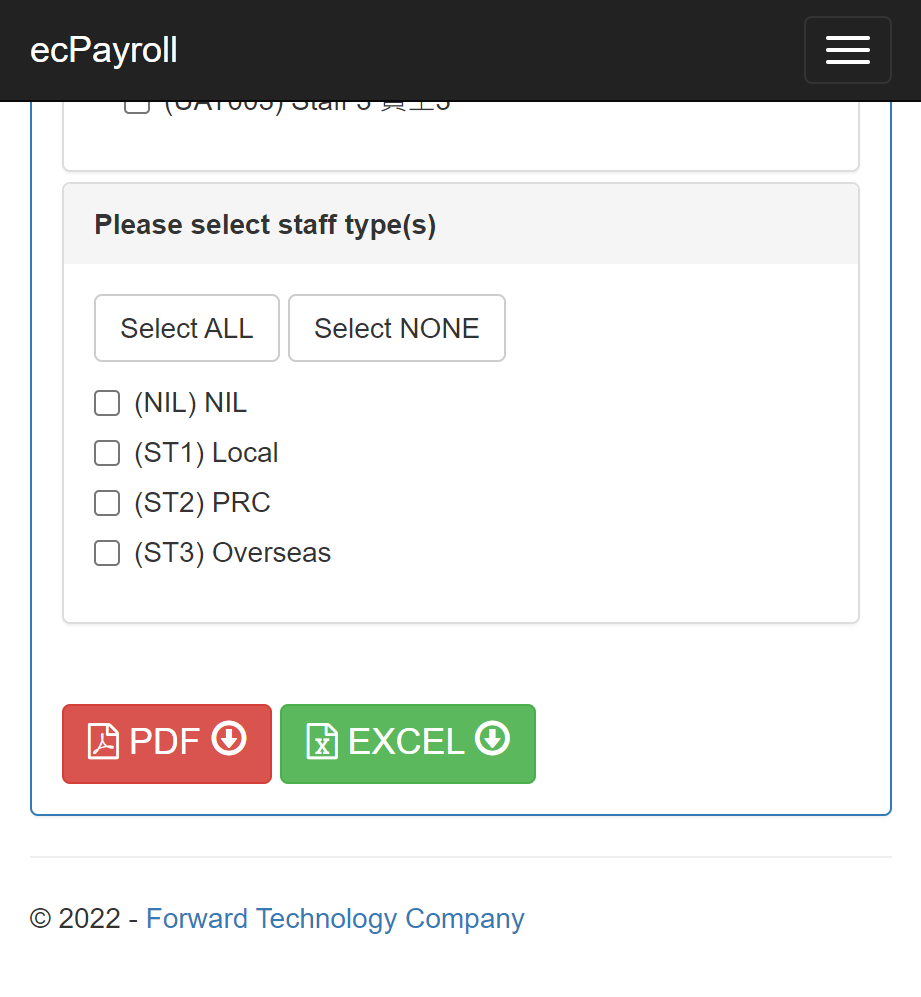
Task: Tick the (ST1) Local checkbox
Action: pos(107,453)
